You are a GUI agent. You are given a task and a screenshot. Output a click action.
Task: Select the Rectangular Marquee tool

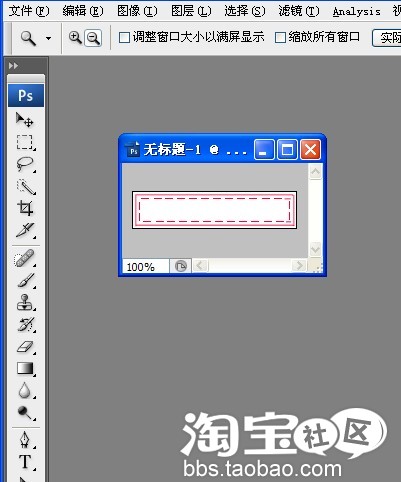coord(25,142)
